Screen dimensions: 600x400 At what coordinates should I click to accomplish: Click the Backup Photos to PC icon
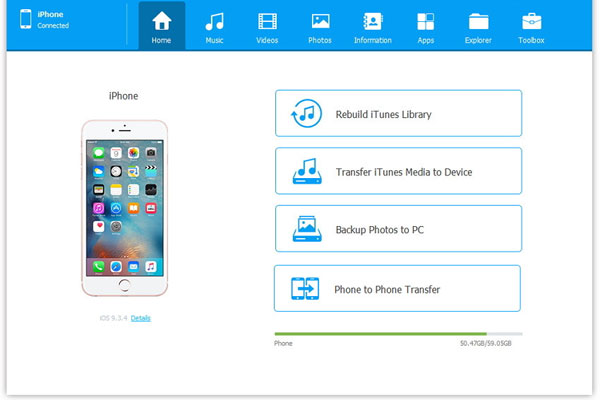[307, 229]
